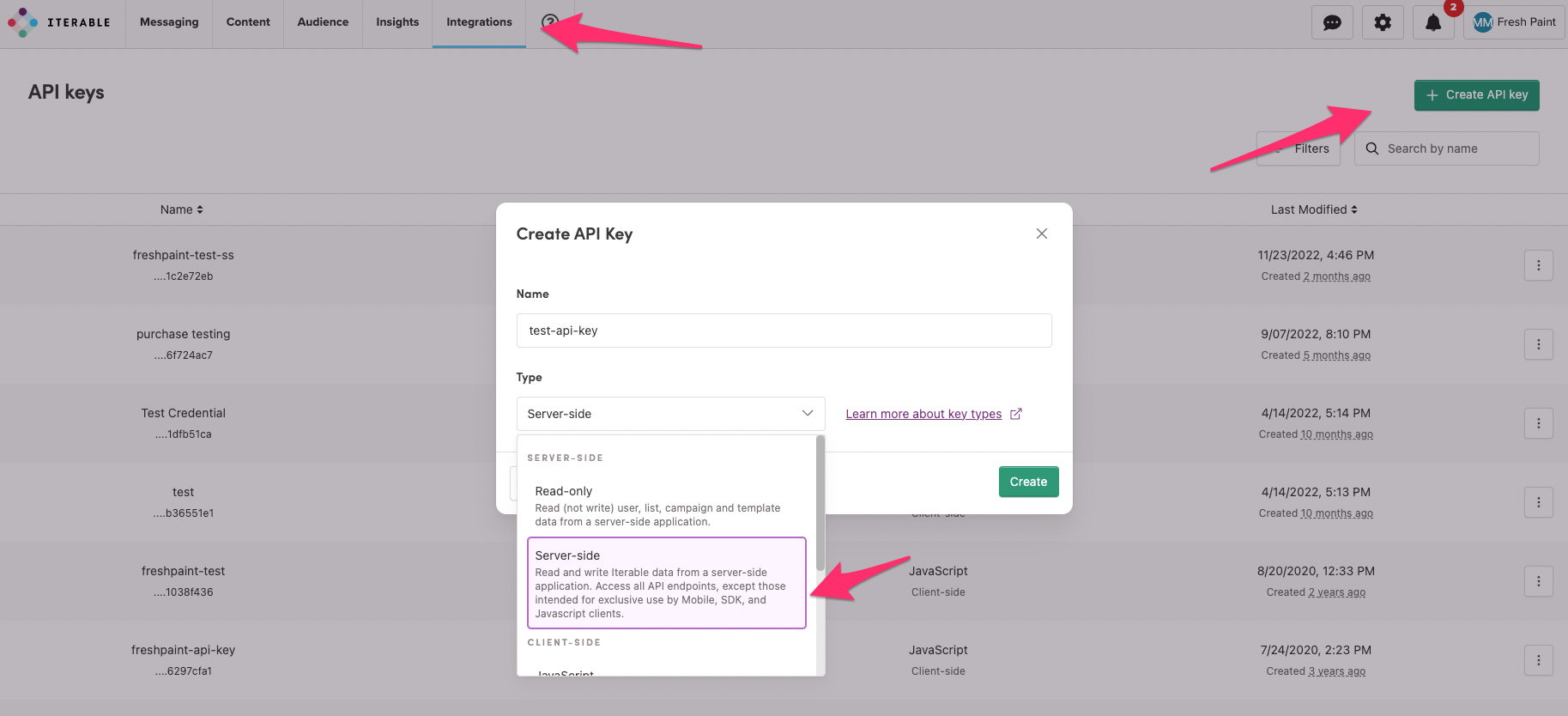This screenshot has width=1568, height=716.
Task: Expand the Type dropdown showing Server-side
Action: [x=670, y=414]
